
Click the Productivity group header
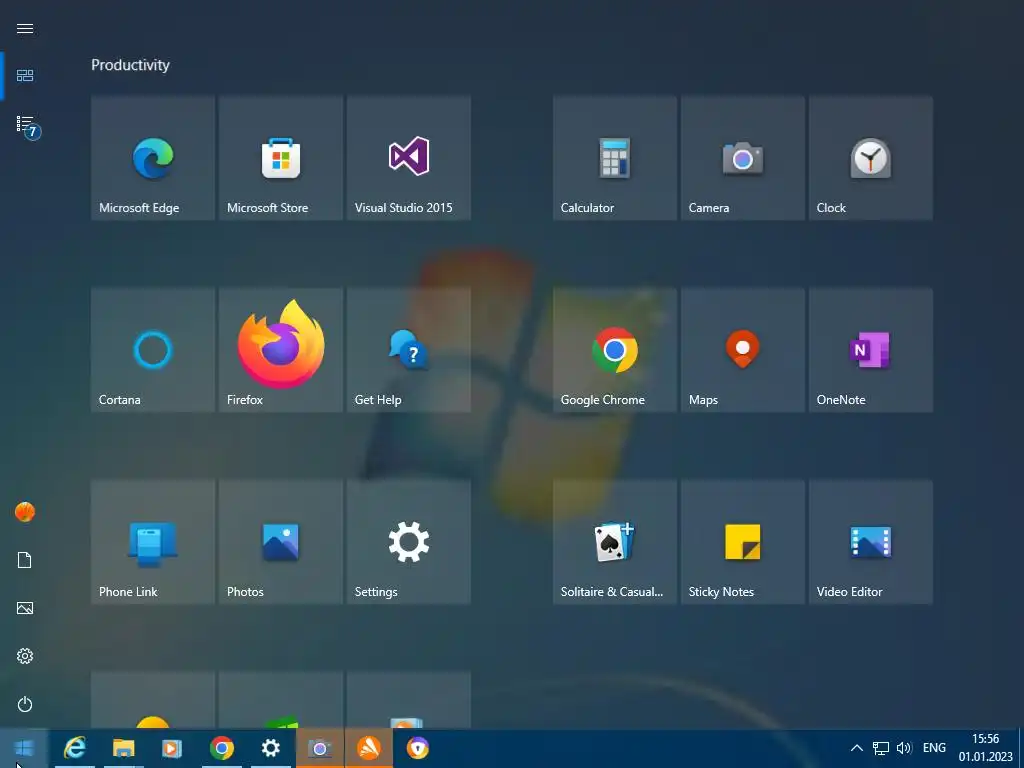[131, 65]
